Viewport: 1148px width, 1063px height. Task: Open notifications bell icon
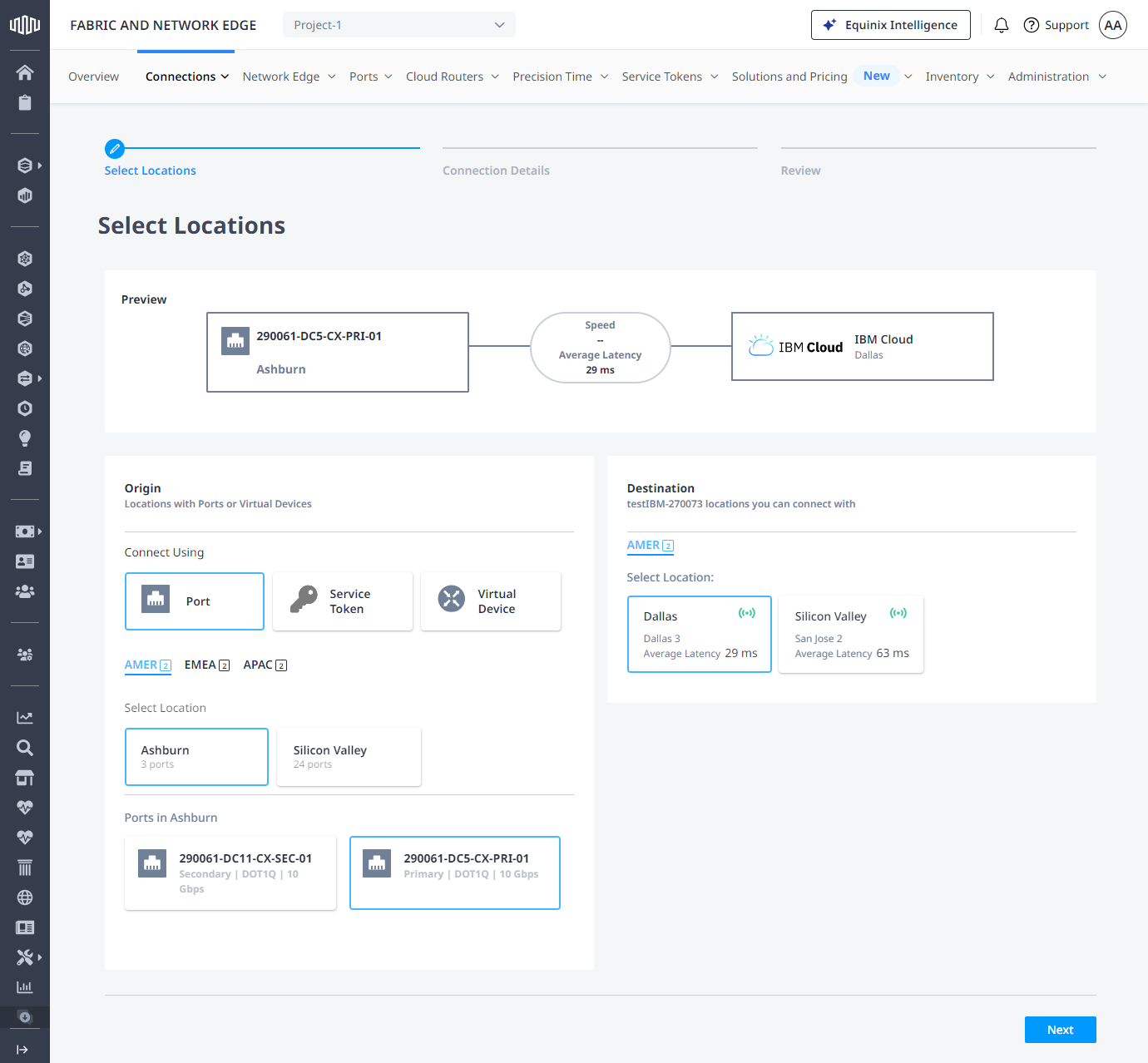click(x=1002, y=25)
